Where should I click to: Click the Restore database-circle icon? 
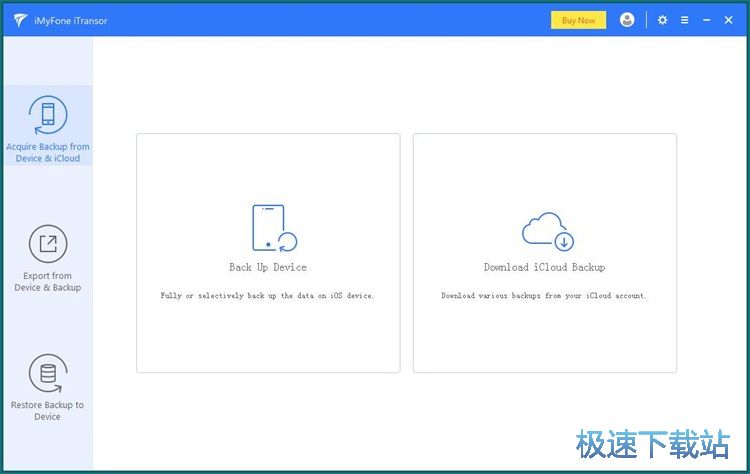[48, 374]
